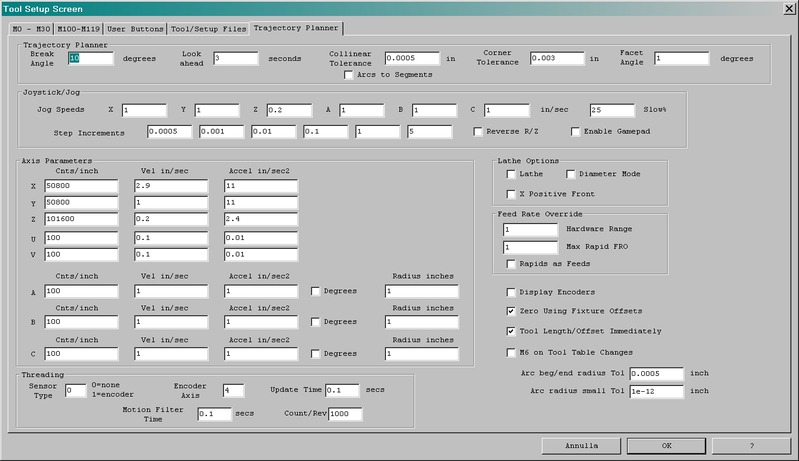This screenshot has width=799, height=461.
Task: Enable X Positive Front option
Action: click(x=511, y=192)
